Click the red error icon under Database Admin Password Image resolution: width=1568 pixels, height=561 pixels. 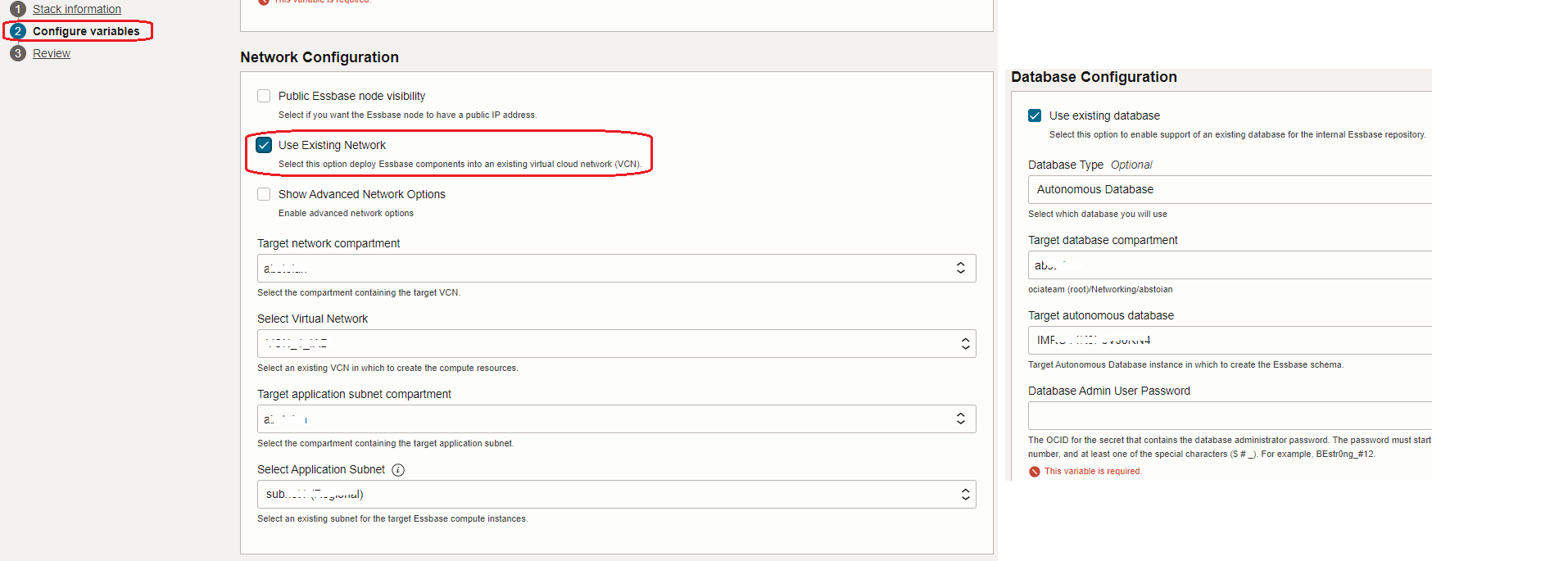[1035, 472]
